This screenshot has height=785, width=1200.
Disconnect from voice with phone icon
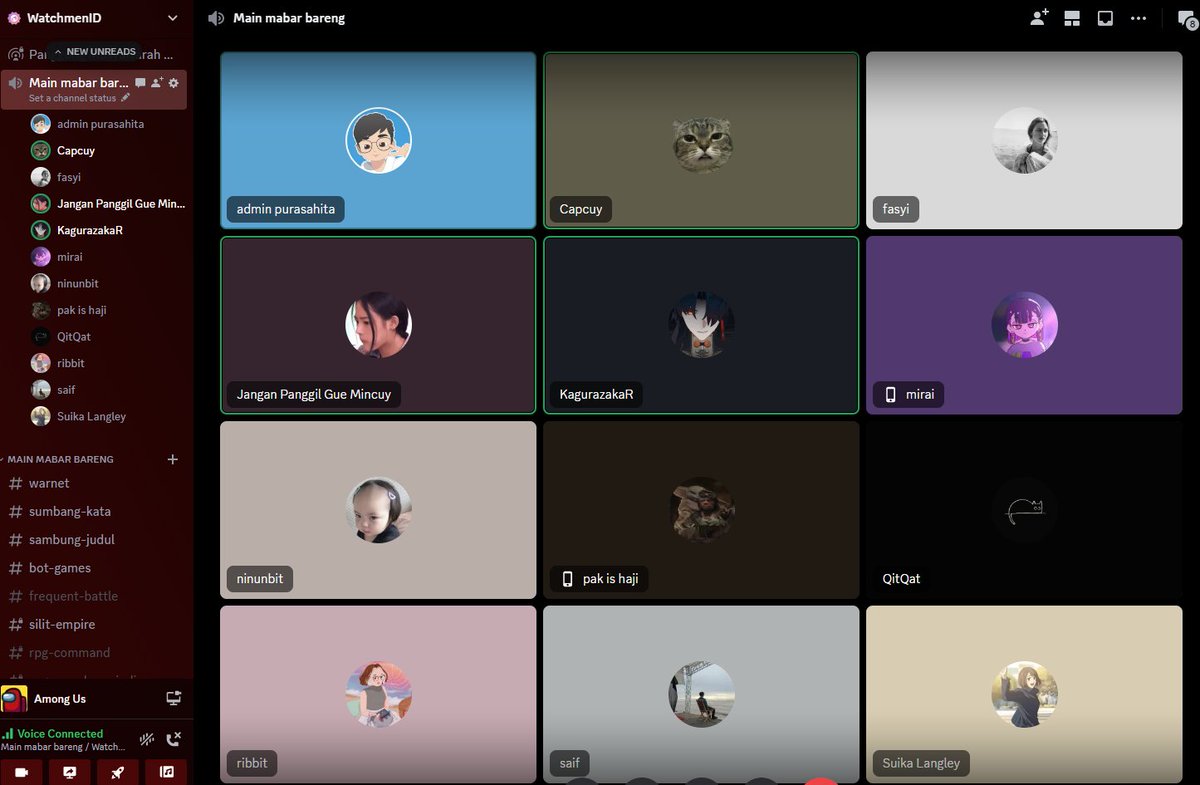(173, 739)
